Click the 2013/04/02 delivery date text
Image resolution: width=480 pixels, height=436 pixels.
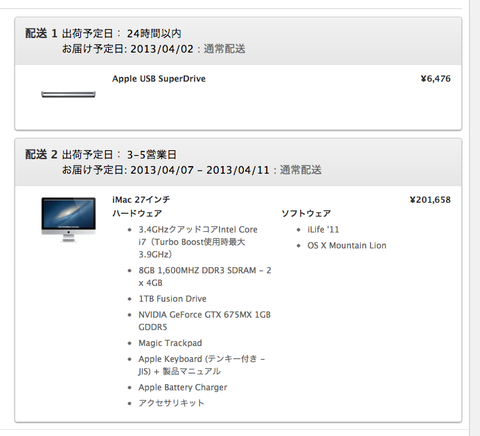click(x=162, y=49)
